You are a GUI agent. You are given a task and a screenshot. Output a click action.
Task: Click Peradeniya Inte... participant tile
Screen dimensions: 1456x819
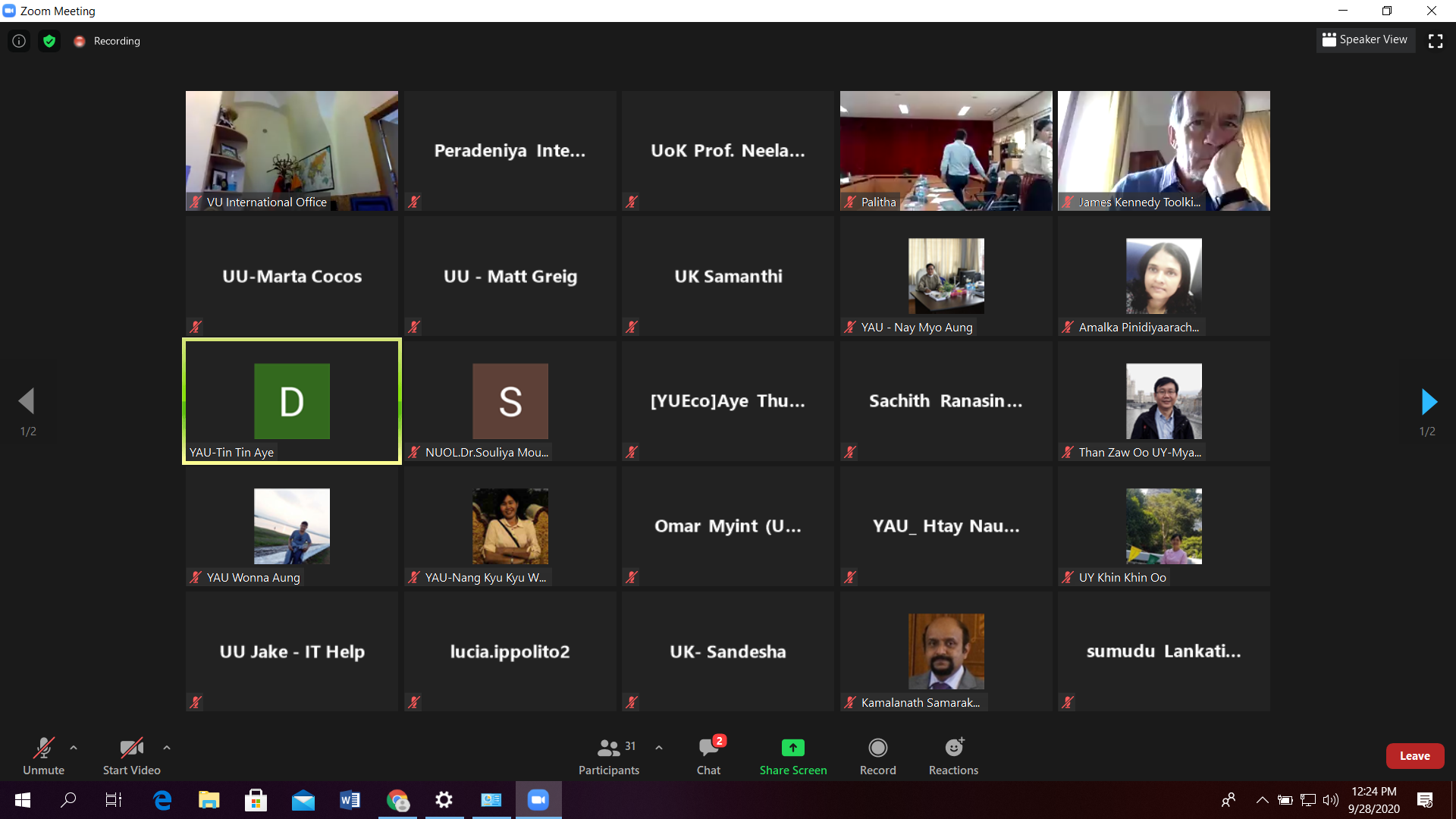(510, 151)
